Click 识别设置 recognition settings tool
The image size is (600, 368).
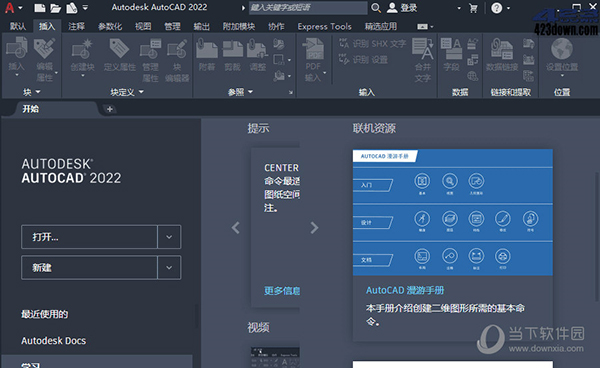364,60
